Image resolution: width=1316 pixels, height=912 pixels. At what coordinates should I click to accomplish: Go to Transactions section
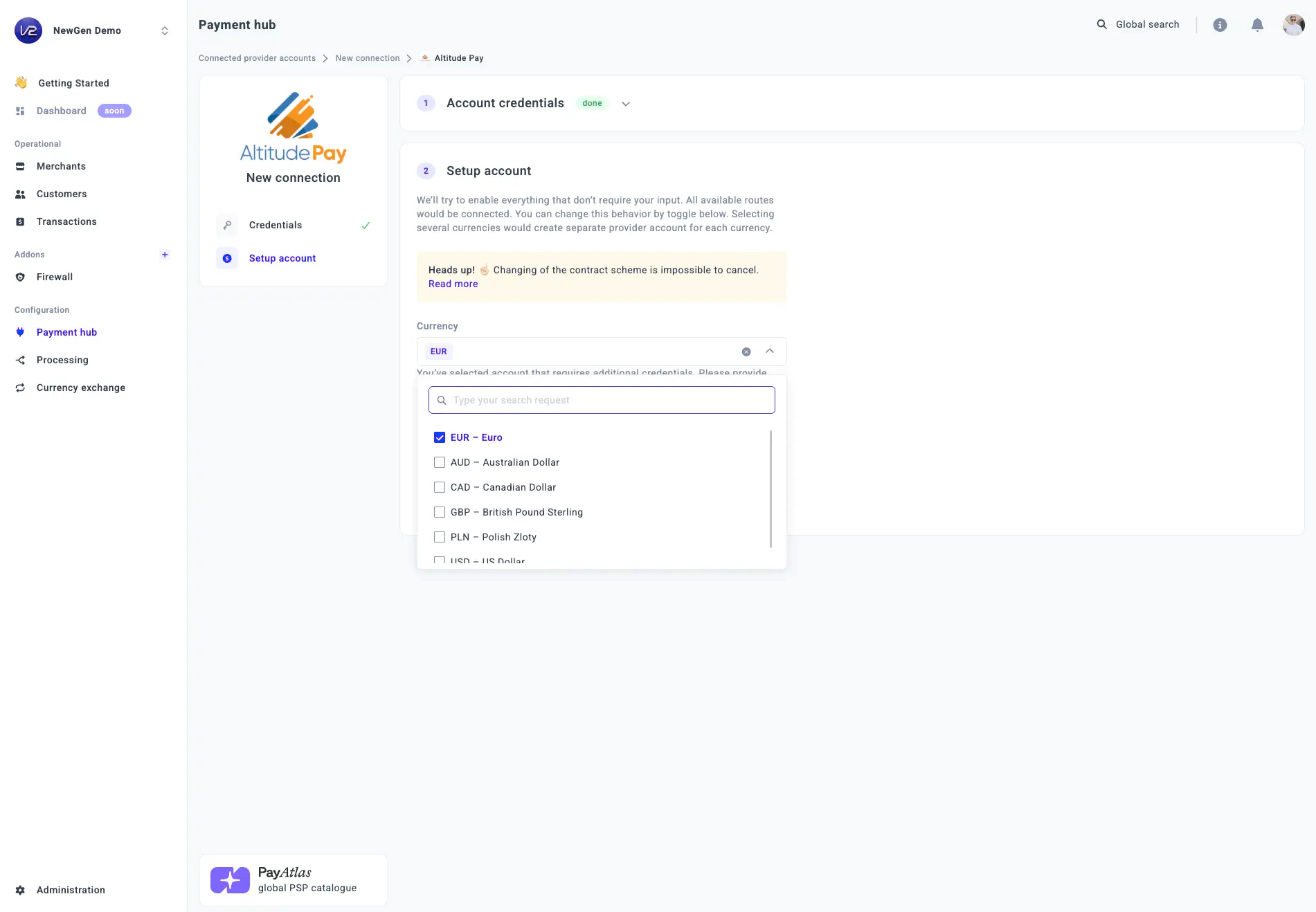pyautogui.click(x=66, y=221)
